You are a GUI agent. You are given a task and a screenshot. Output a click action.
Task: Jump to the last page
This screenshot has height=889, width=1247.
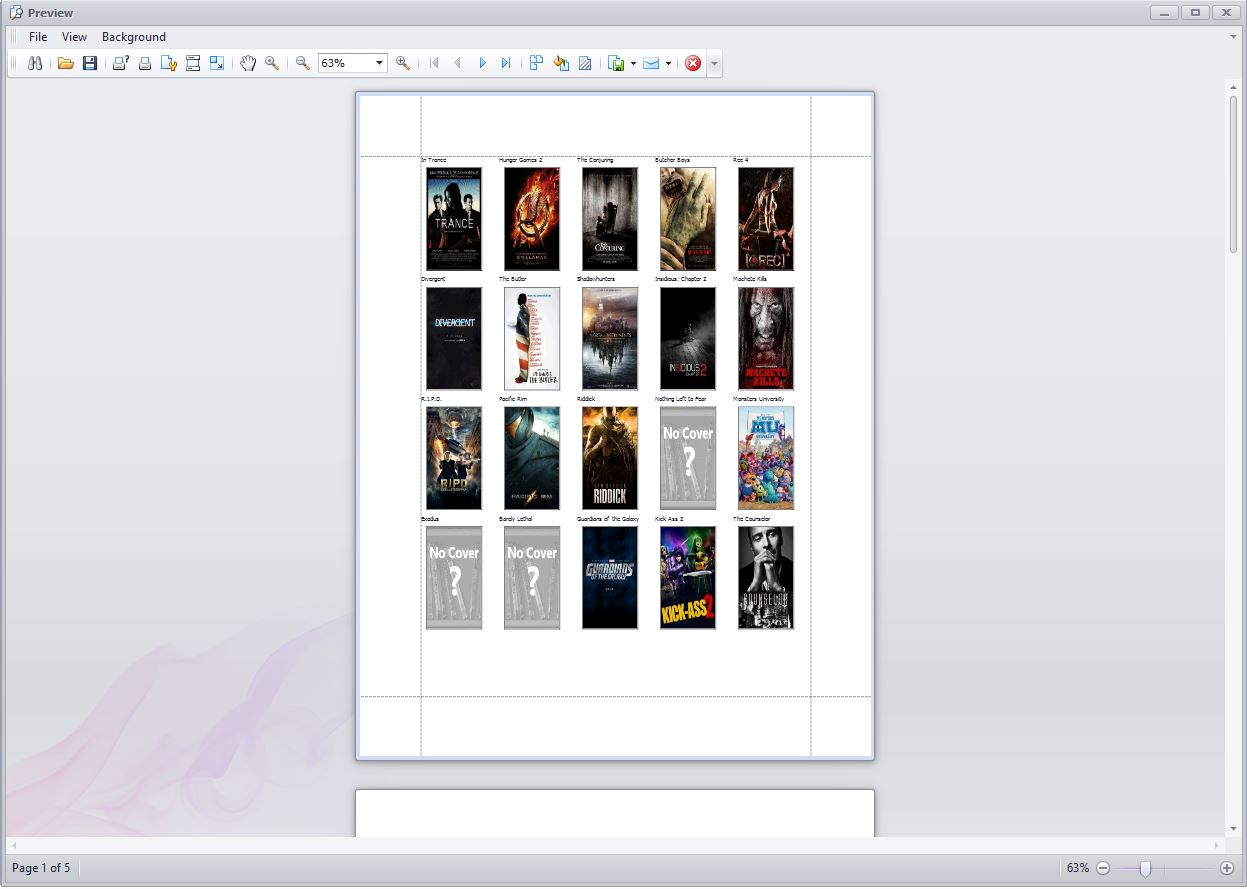[506, 63]
